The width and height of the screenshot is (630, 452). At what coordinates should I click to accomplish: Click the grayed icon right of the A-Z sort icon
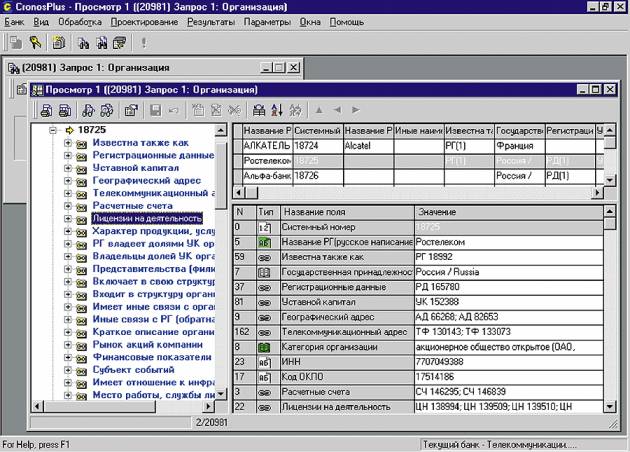pyautogui.click(x=295, y=110)
